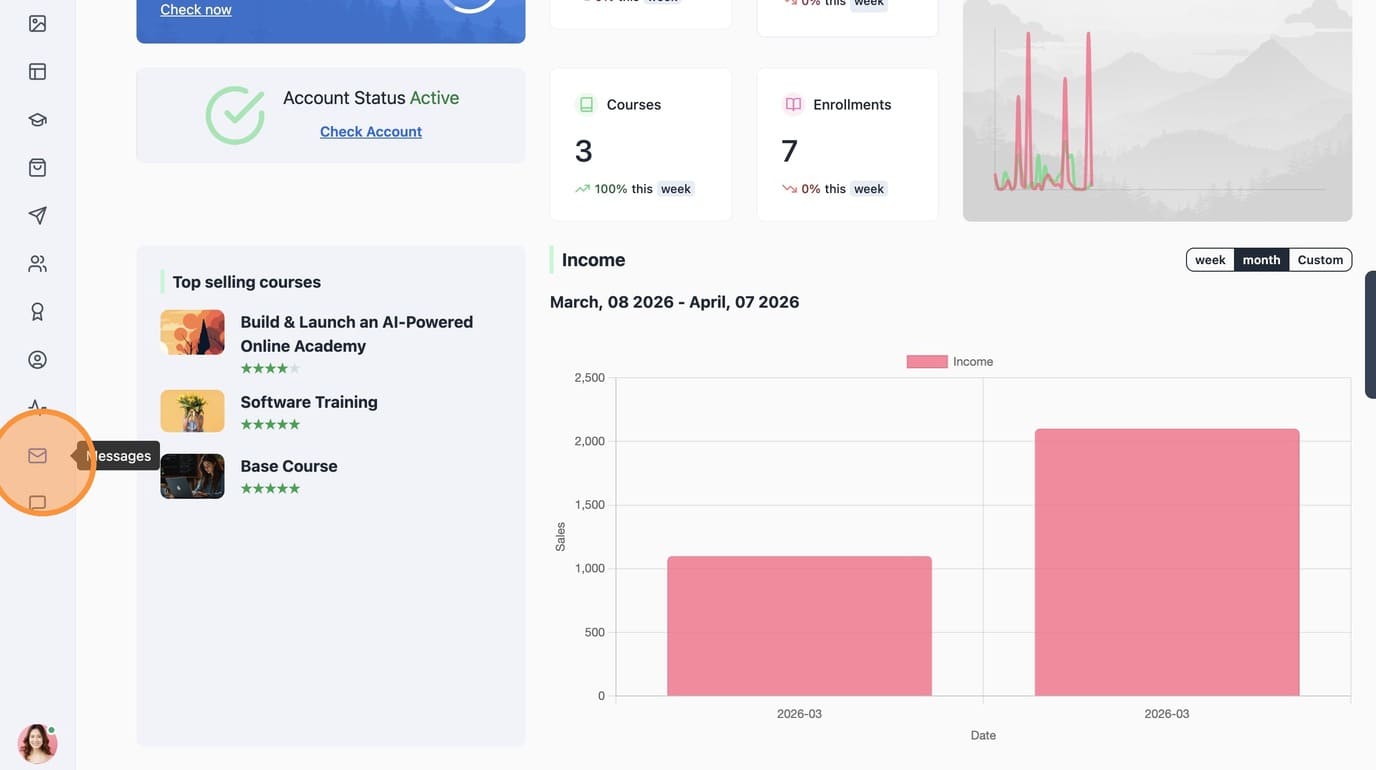Click the paper plane marketing icon
Image resolution: width=1376 pixels, height=770 pixels.
pos(37,215)
